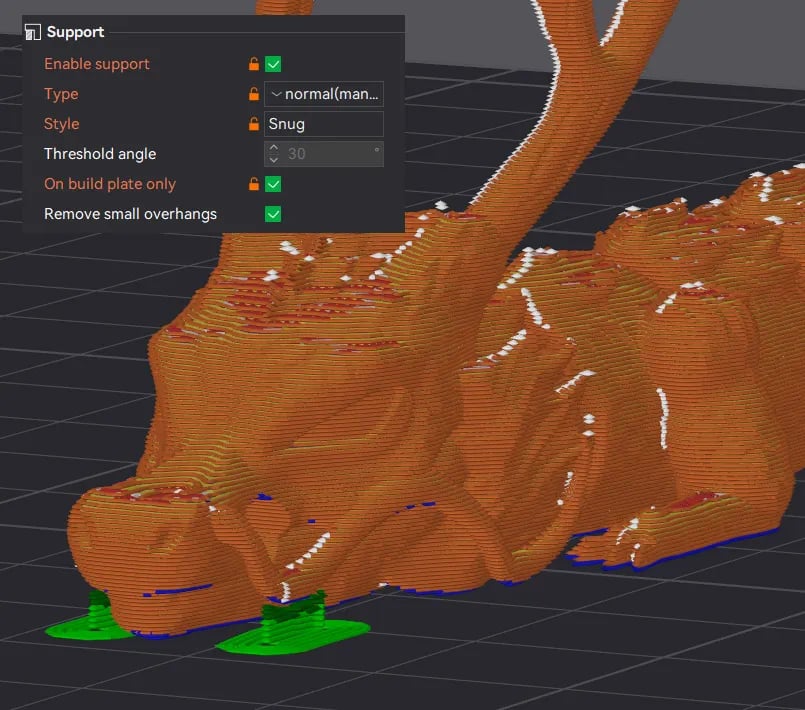Image resolution: width=805 pixels, height=710 pixels.
Task: Click the Support section panel icon
Action: click(x=33, y=32)
